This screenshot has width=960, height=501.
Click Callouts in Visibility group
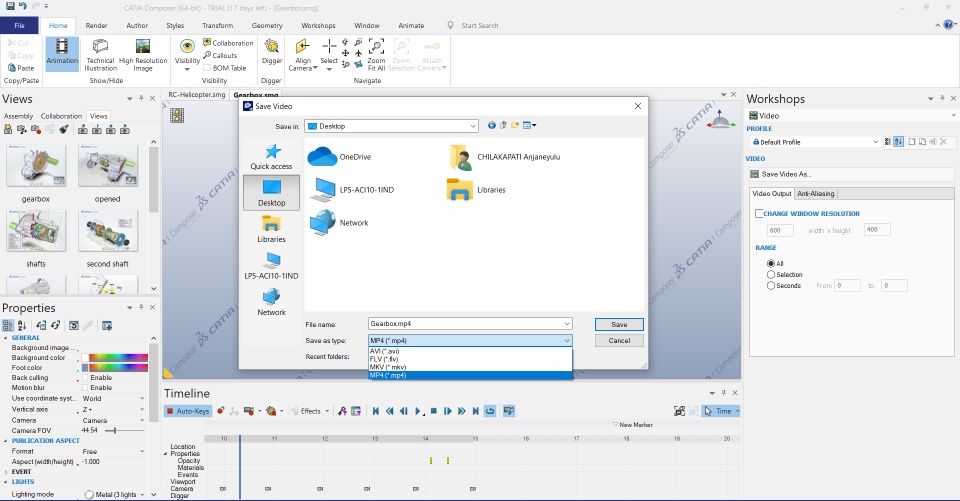(x=220, y=55)
